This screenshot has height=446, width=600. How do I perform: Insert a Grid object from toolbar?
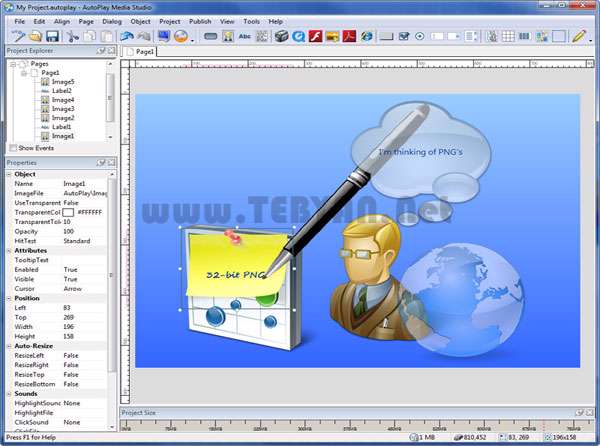point(508,36)
